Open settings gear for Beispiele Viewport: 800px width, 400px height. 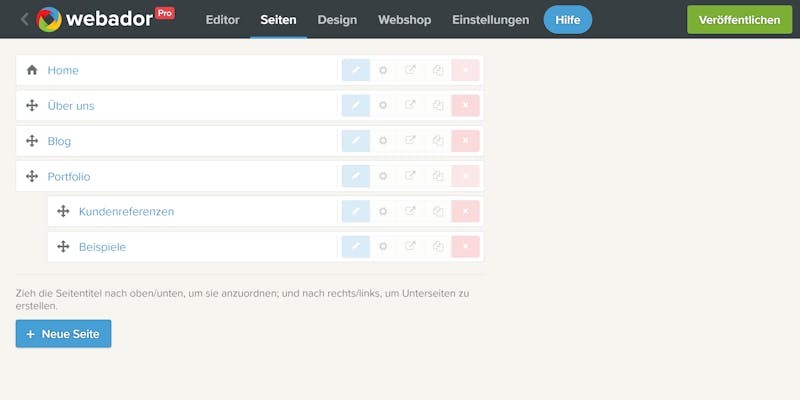383,246
